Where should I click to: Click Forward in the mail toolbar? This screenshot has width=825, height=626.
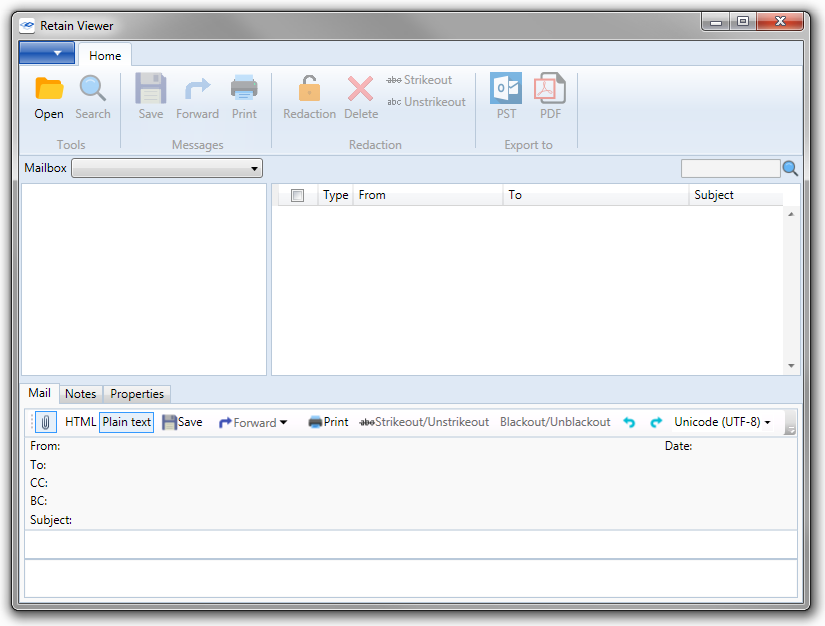coord(247,422)
